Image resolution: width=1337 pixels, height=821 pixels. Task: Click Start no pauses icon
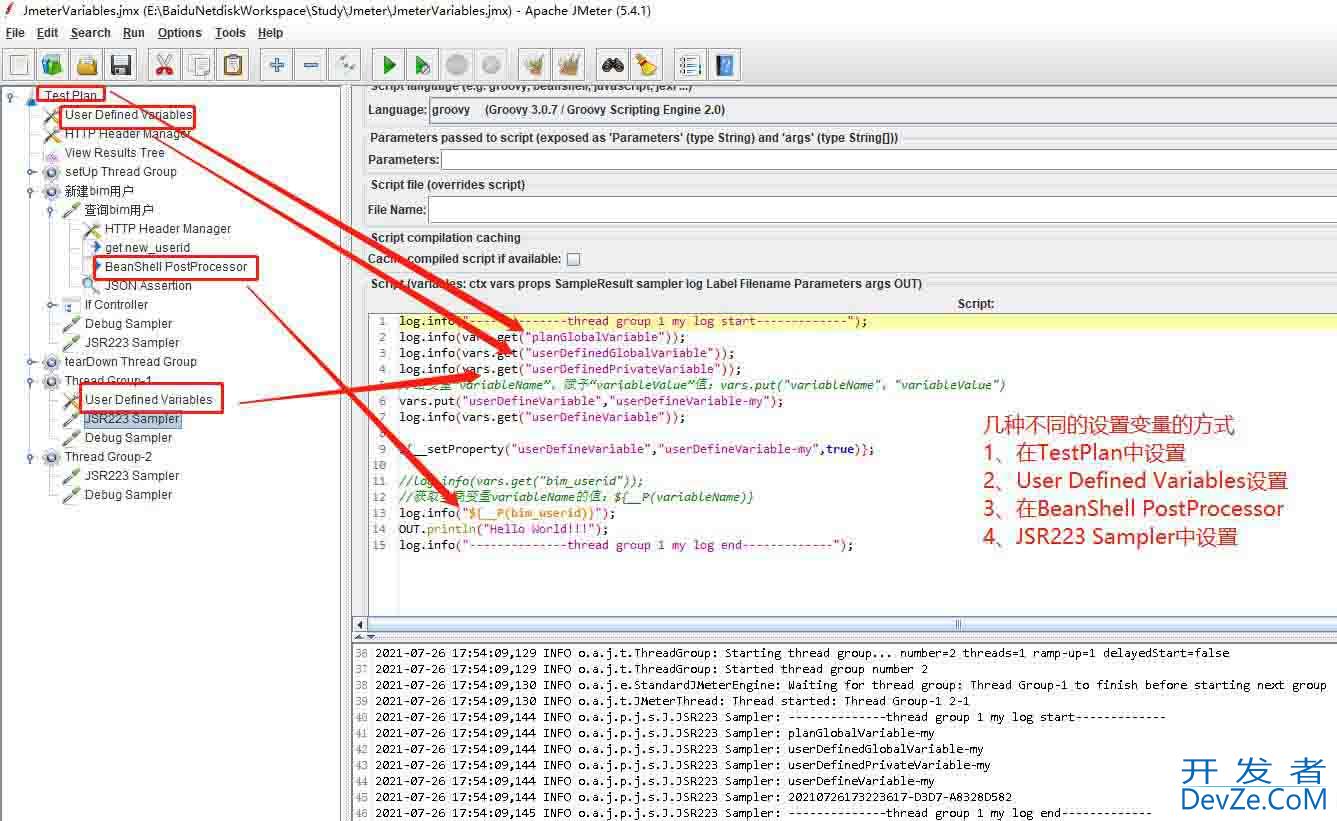pyautogui.click(x=423, y=66)
